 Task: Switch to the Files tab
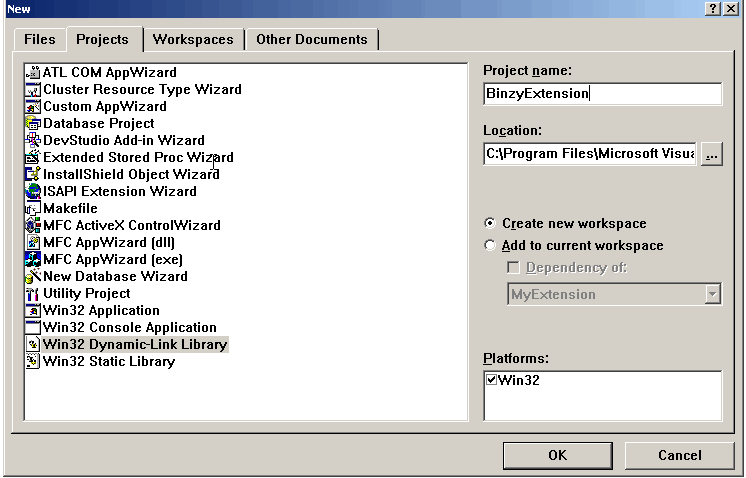click(x=40, y=40)
